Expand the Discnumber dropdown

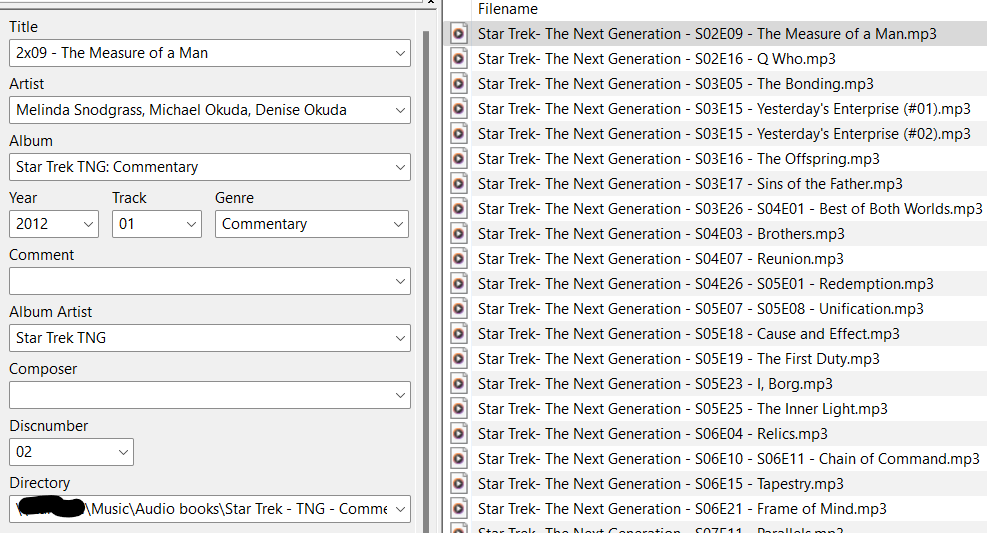[123, 452]
